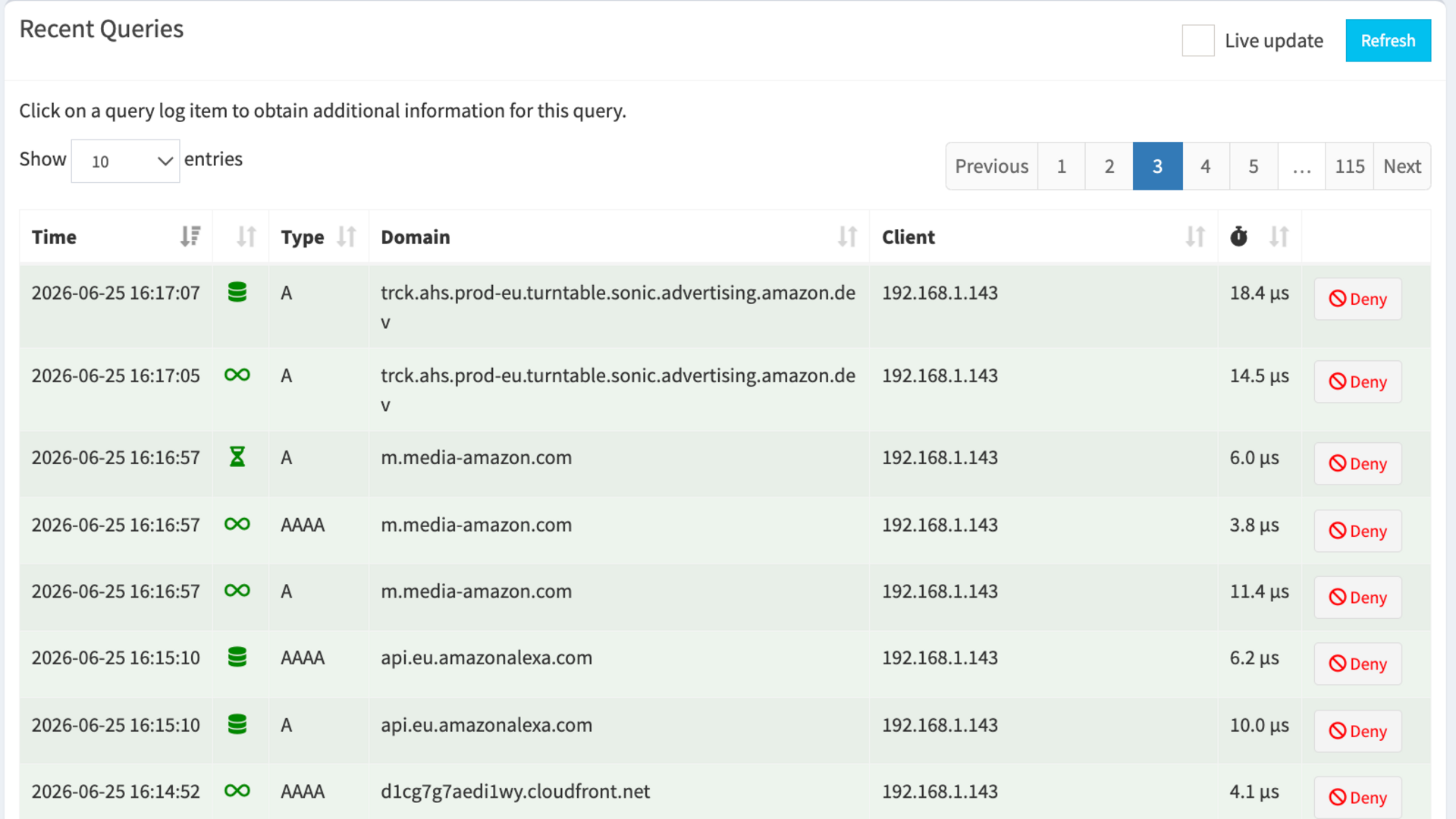This screenshot has width=1456, height=819.
Task: Deny the 16:17:05 amazon.dev query
Action: click(x=1357, y=381)
